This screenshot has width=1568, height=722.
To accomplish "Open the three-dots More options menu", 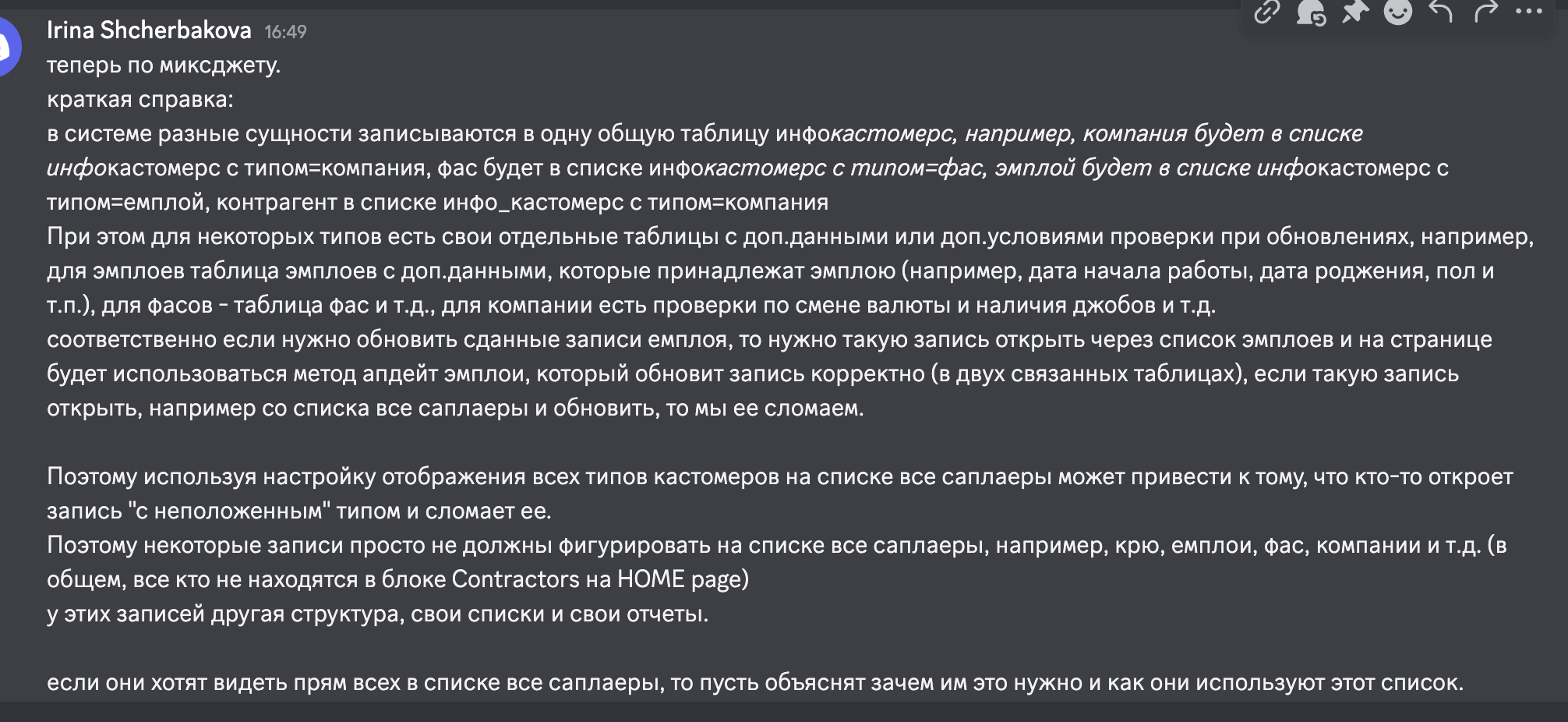I will 1529,12.
